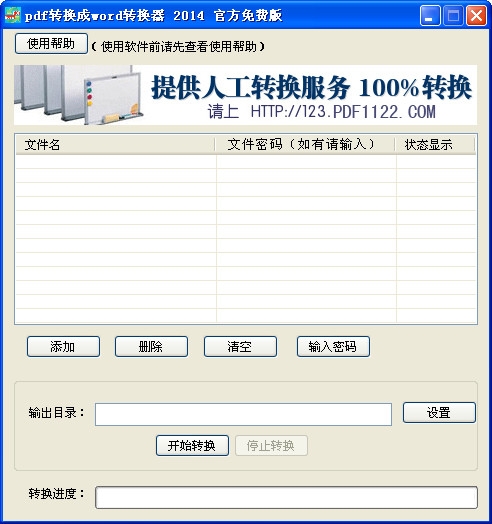Click the 文件名 column header
This screenshot has width=492, height=524.
point(115,145)
